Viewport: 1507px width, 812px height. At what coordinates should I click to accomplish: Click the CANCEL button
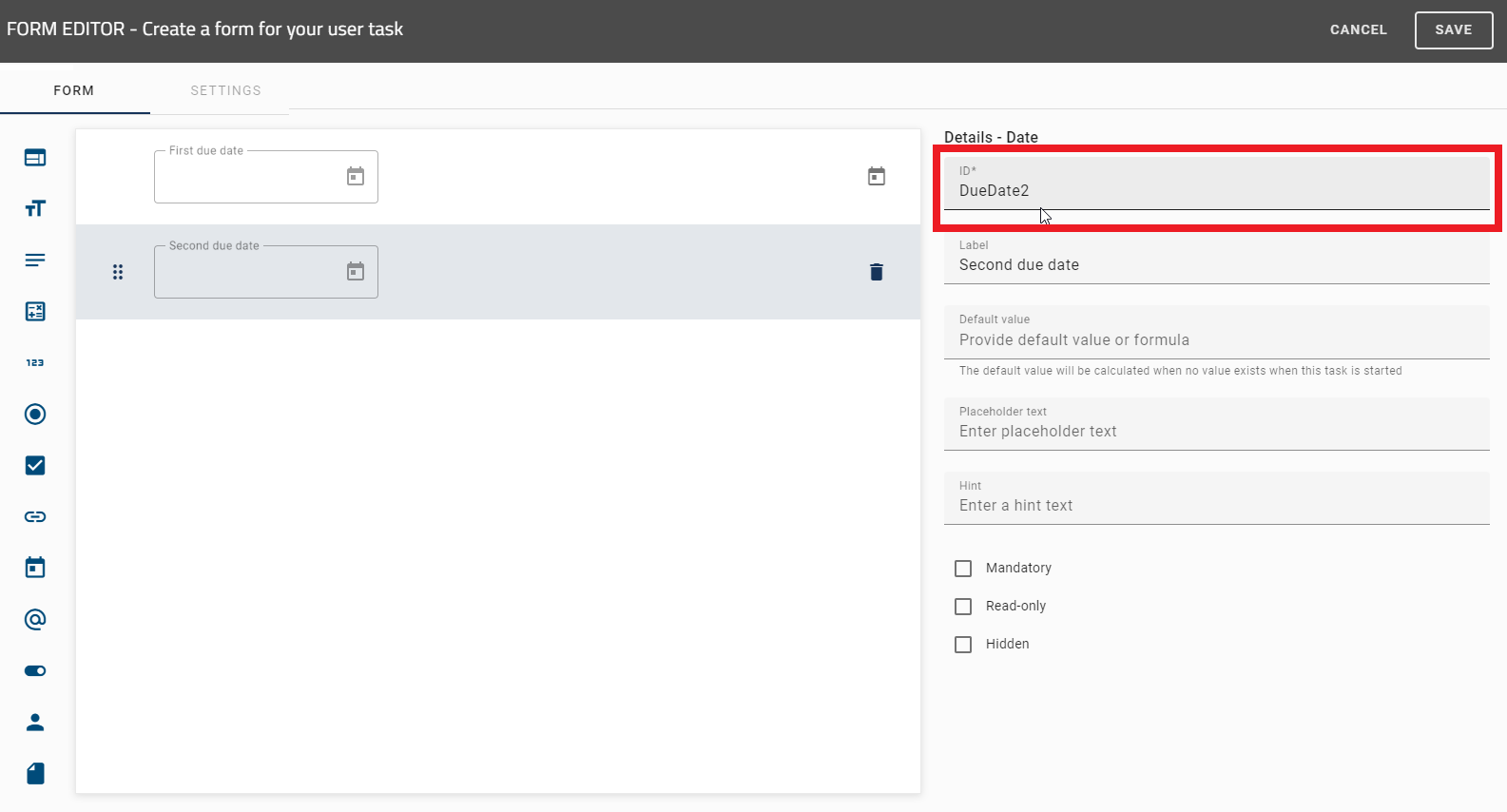pos(1358,29)
